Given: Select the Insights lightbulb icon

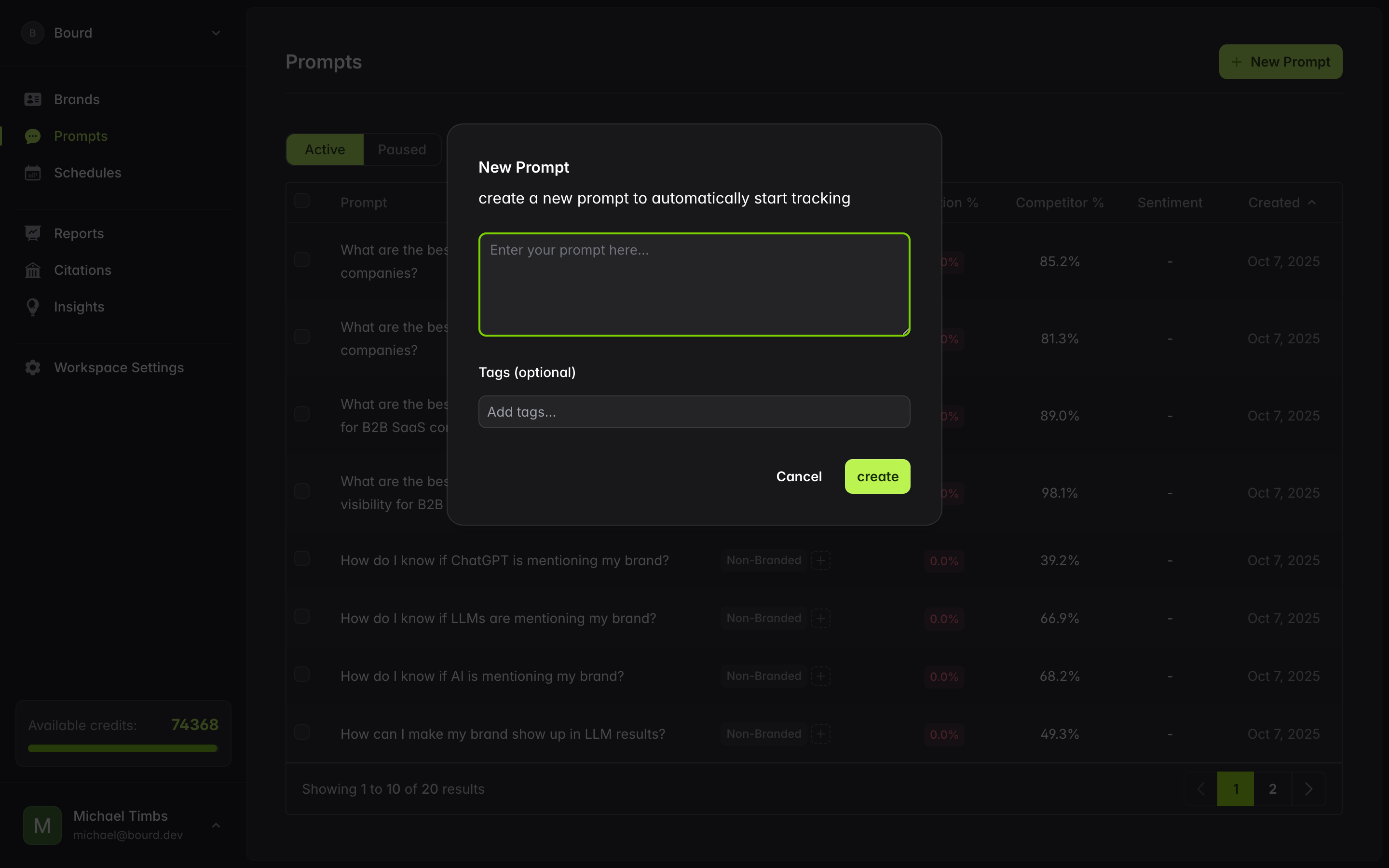Looking at the screenshot, I should pos(33,307).
